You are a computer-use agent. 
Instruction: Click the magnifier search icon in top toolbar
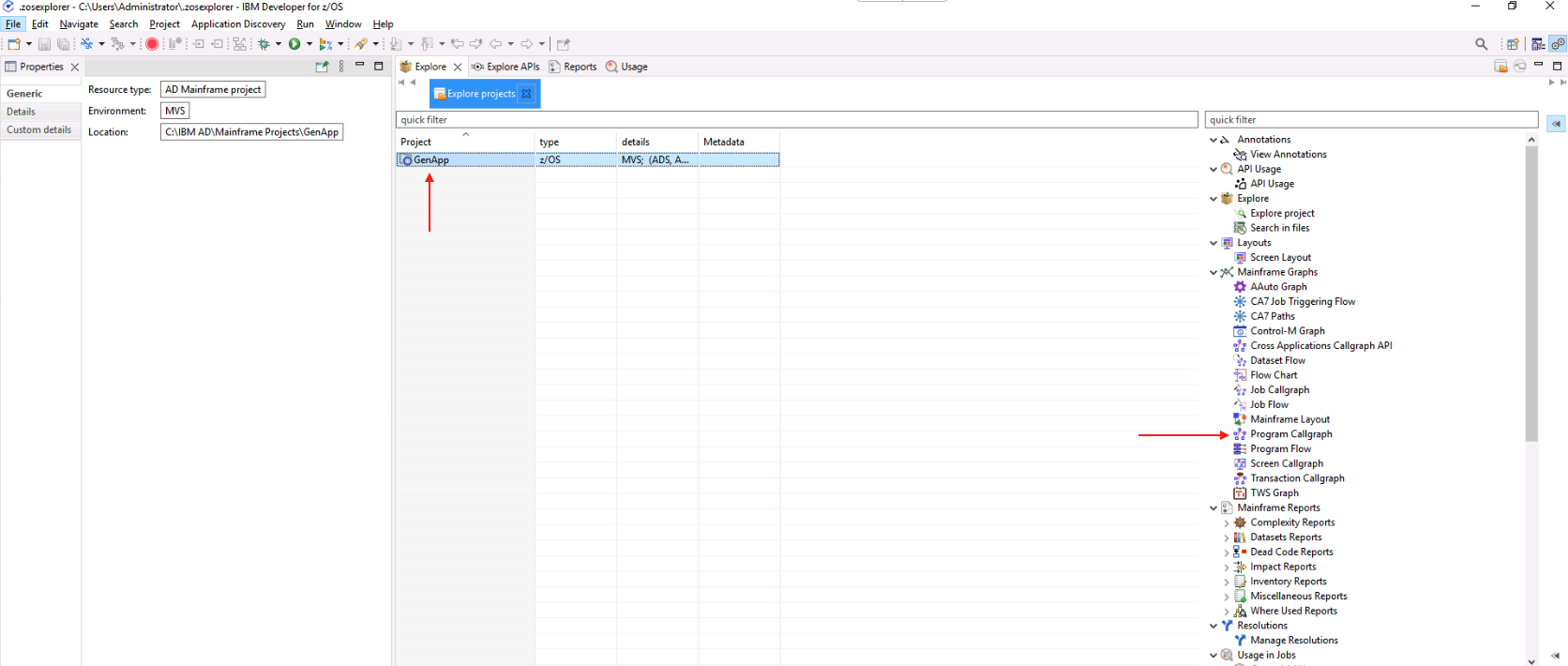tap(1482, 44)
